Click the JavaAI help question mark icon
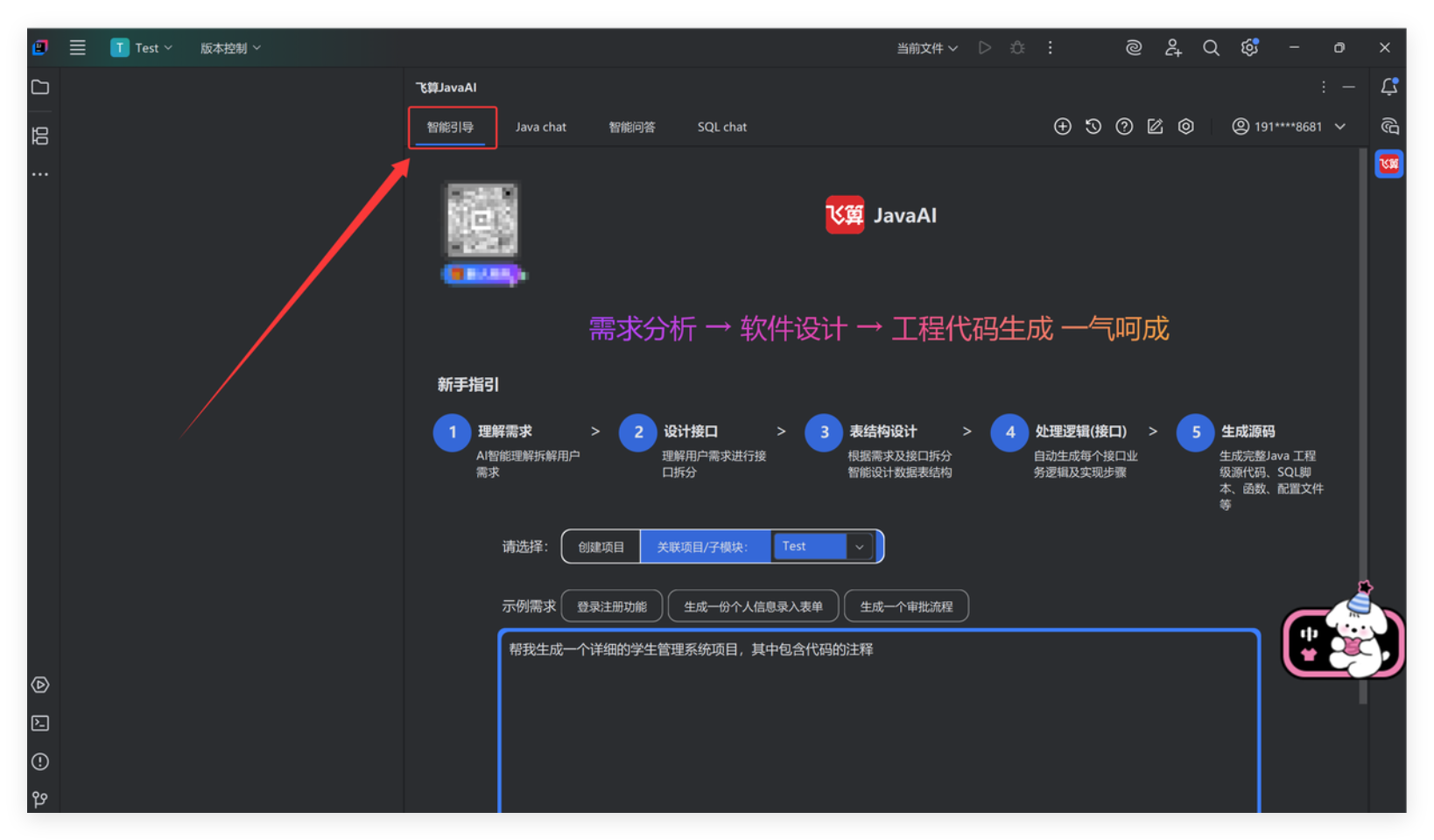This screenshot has width=1434, height=840. click(1124, 127)
